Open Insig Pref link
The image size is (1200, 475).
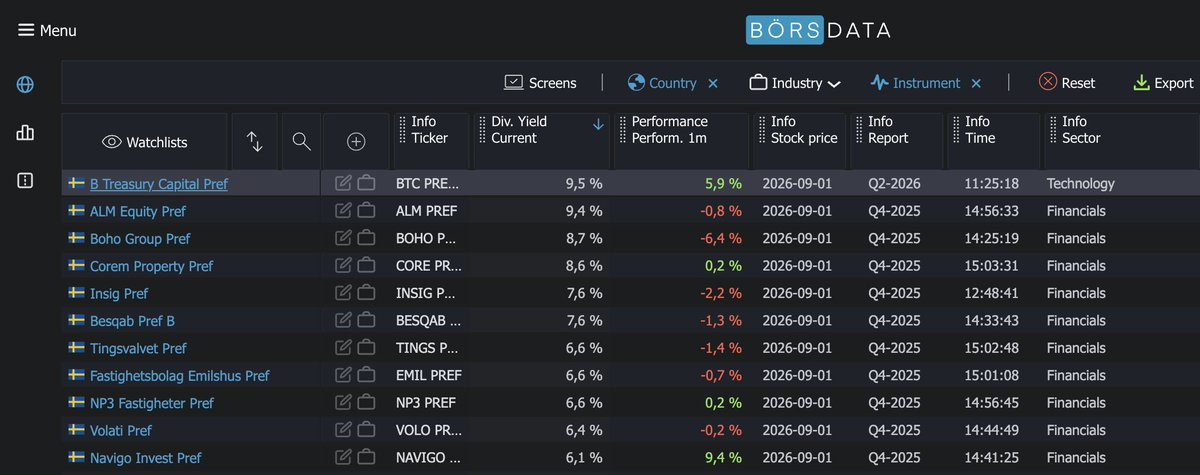pos(119,294)
